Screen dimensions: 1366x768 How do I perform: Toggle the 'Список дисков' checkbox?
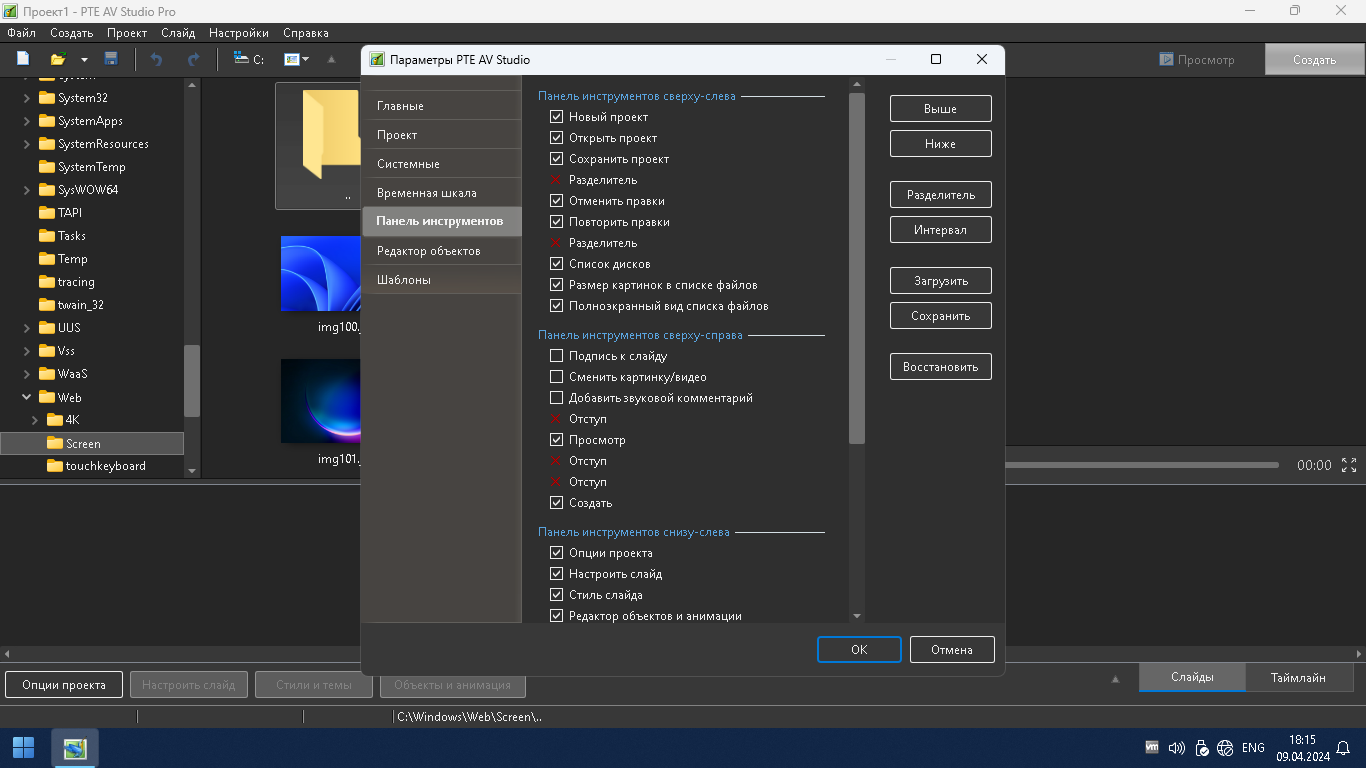click(x=557, y=264)
